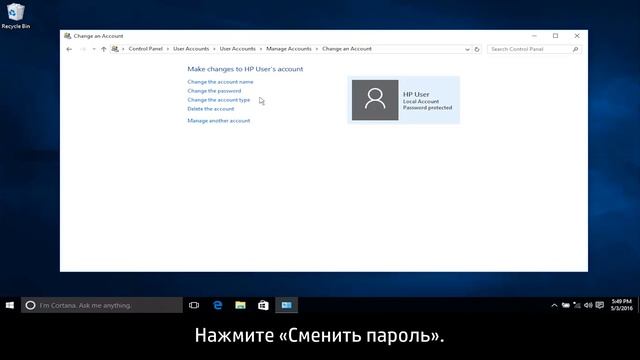Click the HP User account picture

(375, 100)
